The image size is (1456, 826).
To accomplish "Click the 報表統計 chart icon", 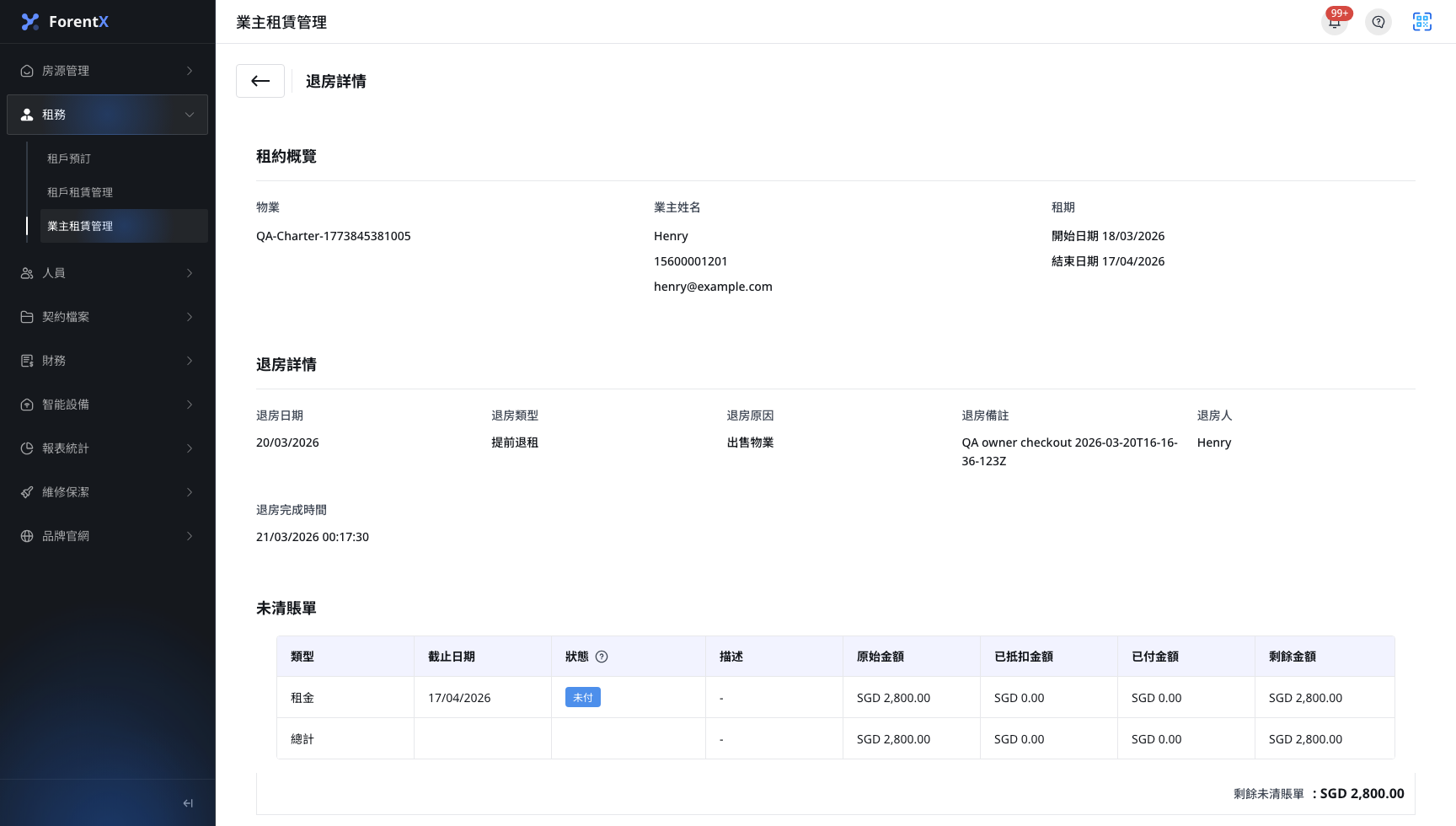I will (x=27, y=448).
